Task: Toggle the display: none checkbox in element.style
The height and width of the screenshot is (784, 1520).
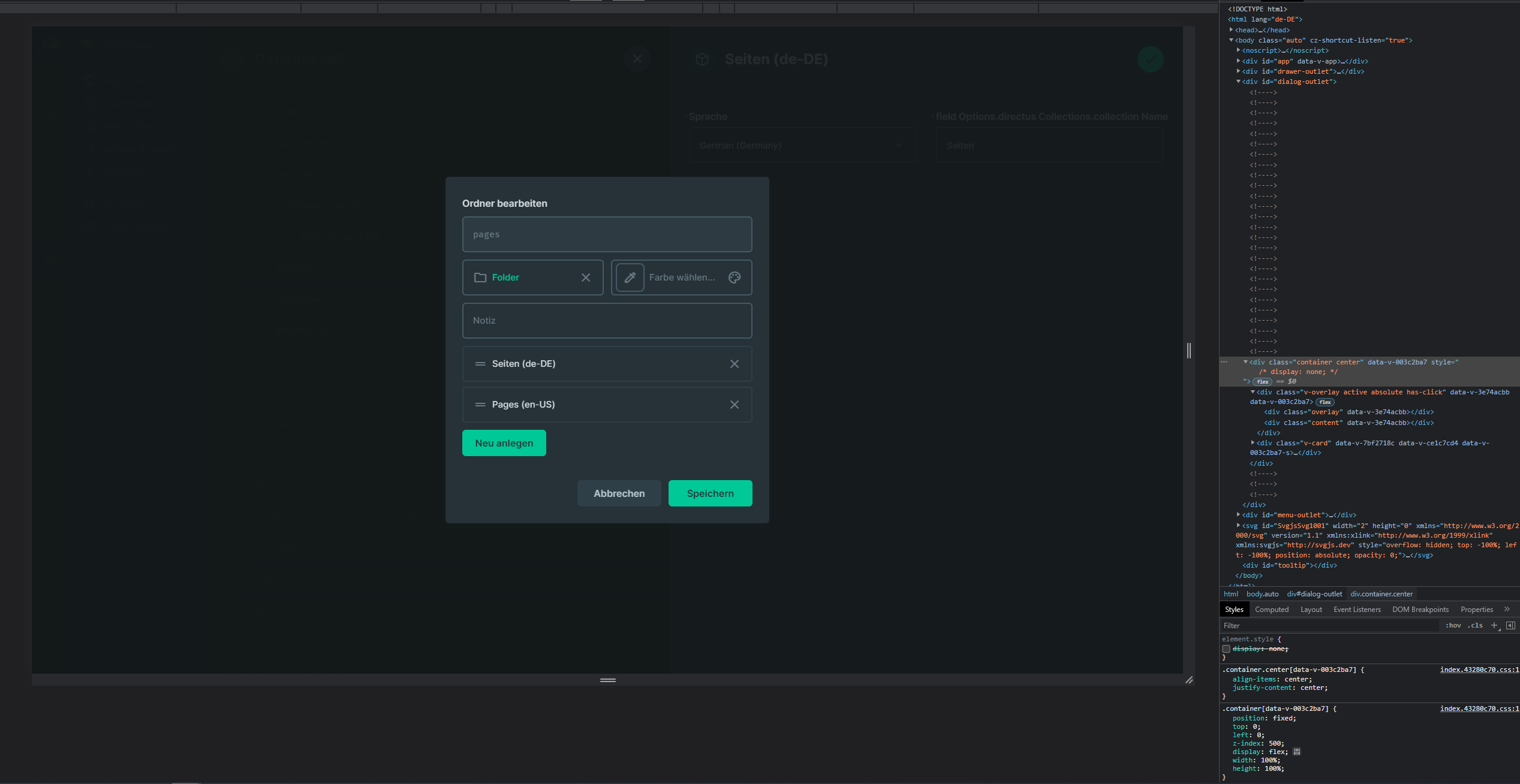Action: (1226, 649)
